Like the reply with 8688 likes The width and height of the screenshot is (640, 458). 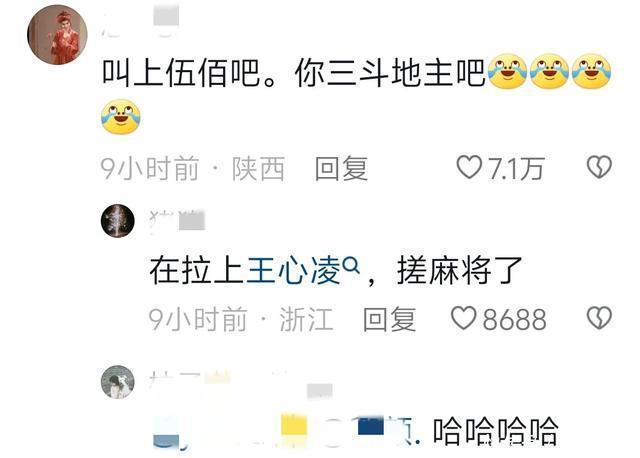(x=464, y=318)
